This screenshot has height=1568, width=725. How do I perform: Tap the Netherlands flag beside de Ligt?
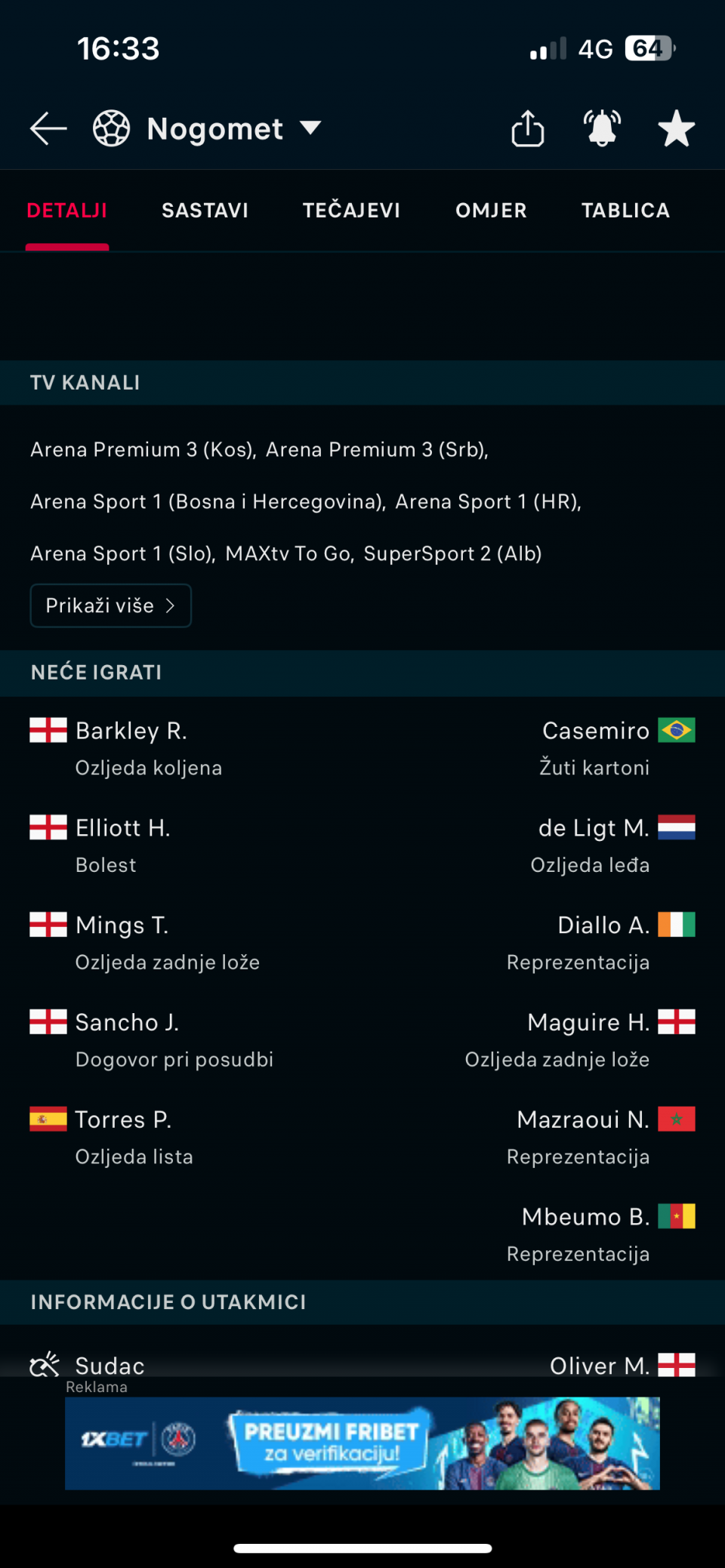tap(676, 827)
